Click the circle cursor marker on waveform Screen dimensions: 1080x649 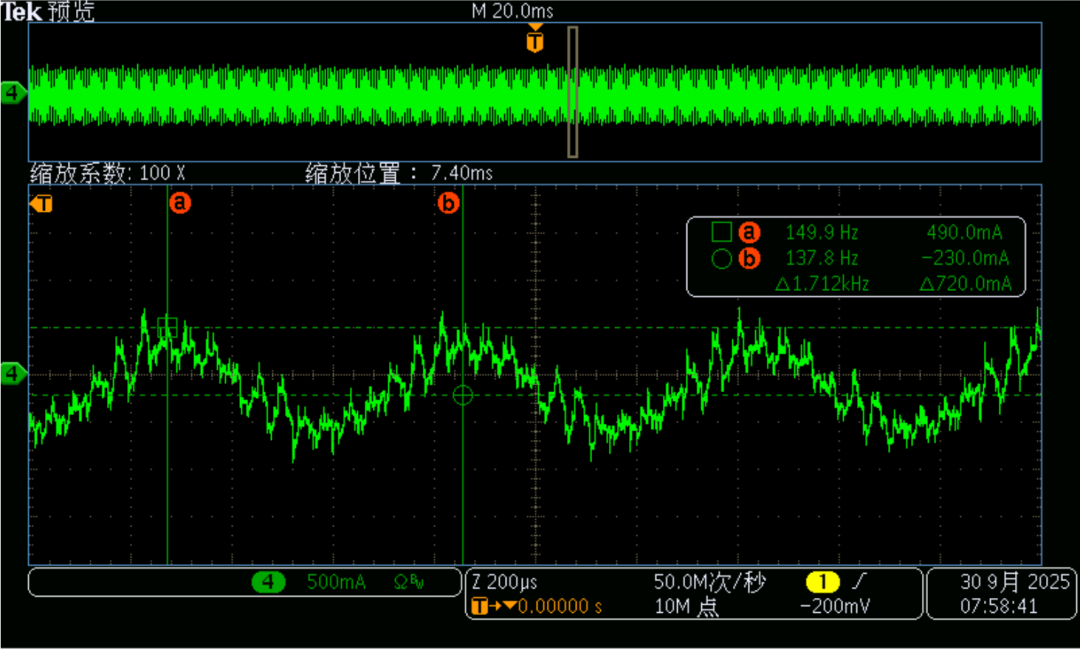pos(462,395)
